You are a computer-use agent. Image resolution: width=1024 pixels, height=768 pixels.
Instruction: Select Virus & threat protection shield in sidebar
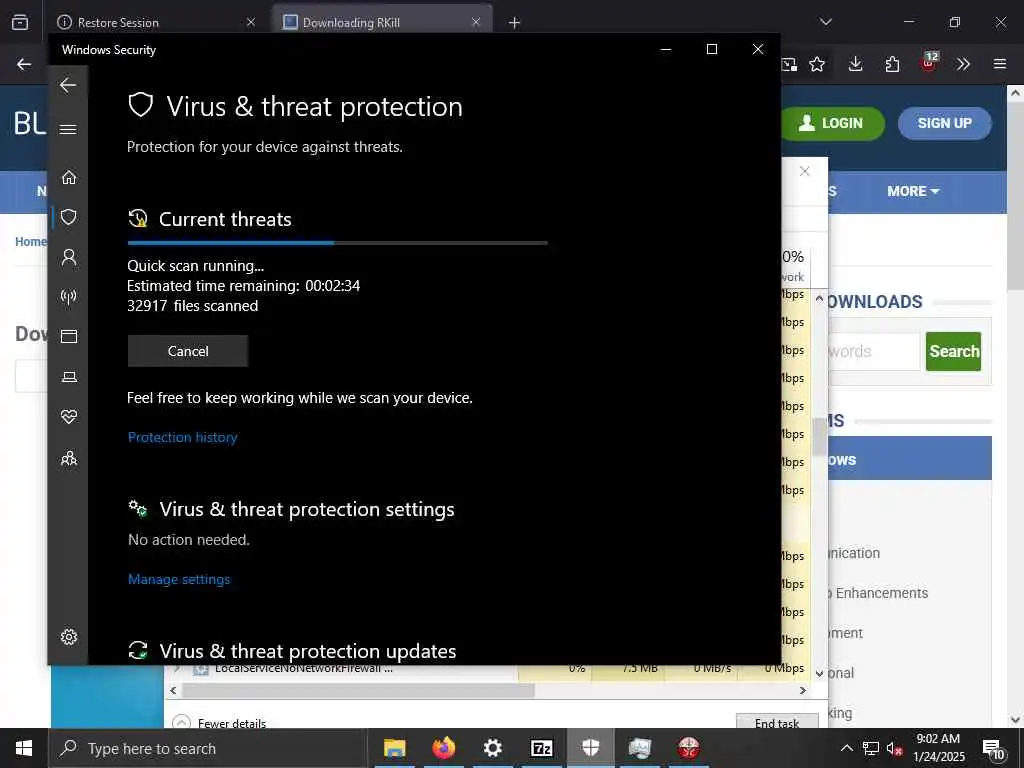(x=69, y=217)
